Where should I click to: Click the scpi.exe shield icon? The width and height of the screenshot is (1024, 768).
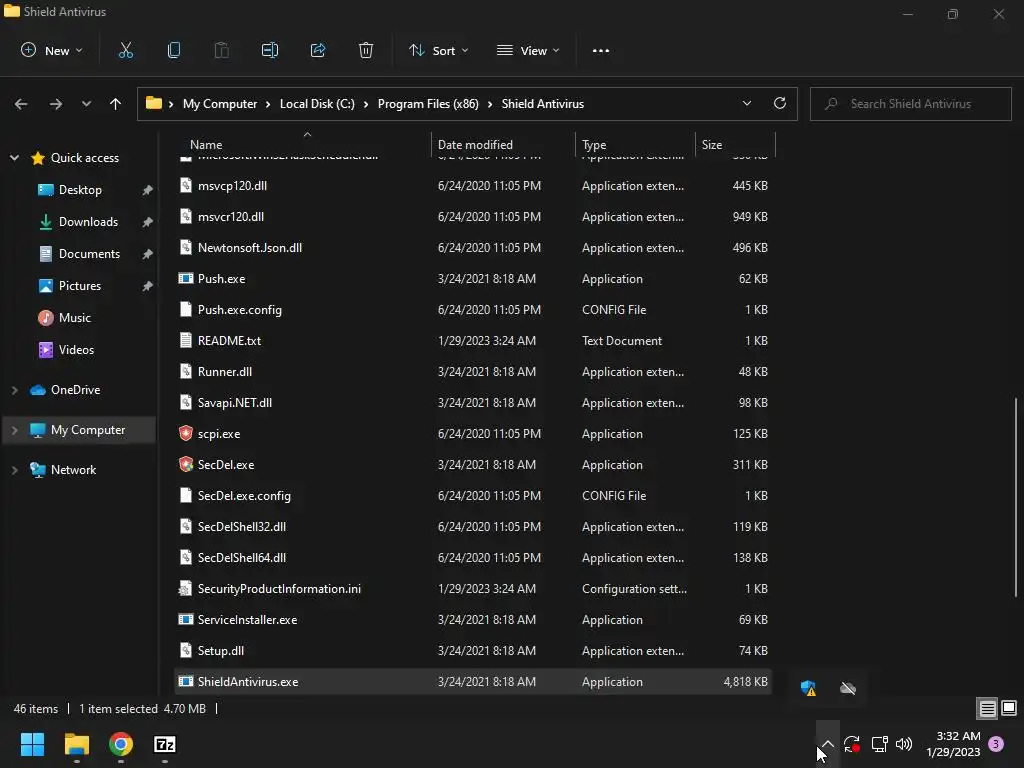(x=186, y=434)
